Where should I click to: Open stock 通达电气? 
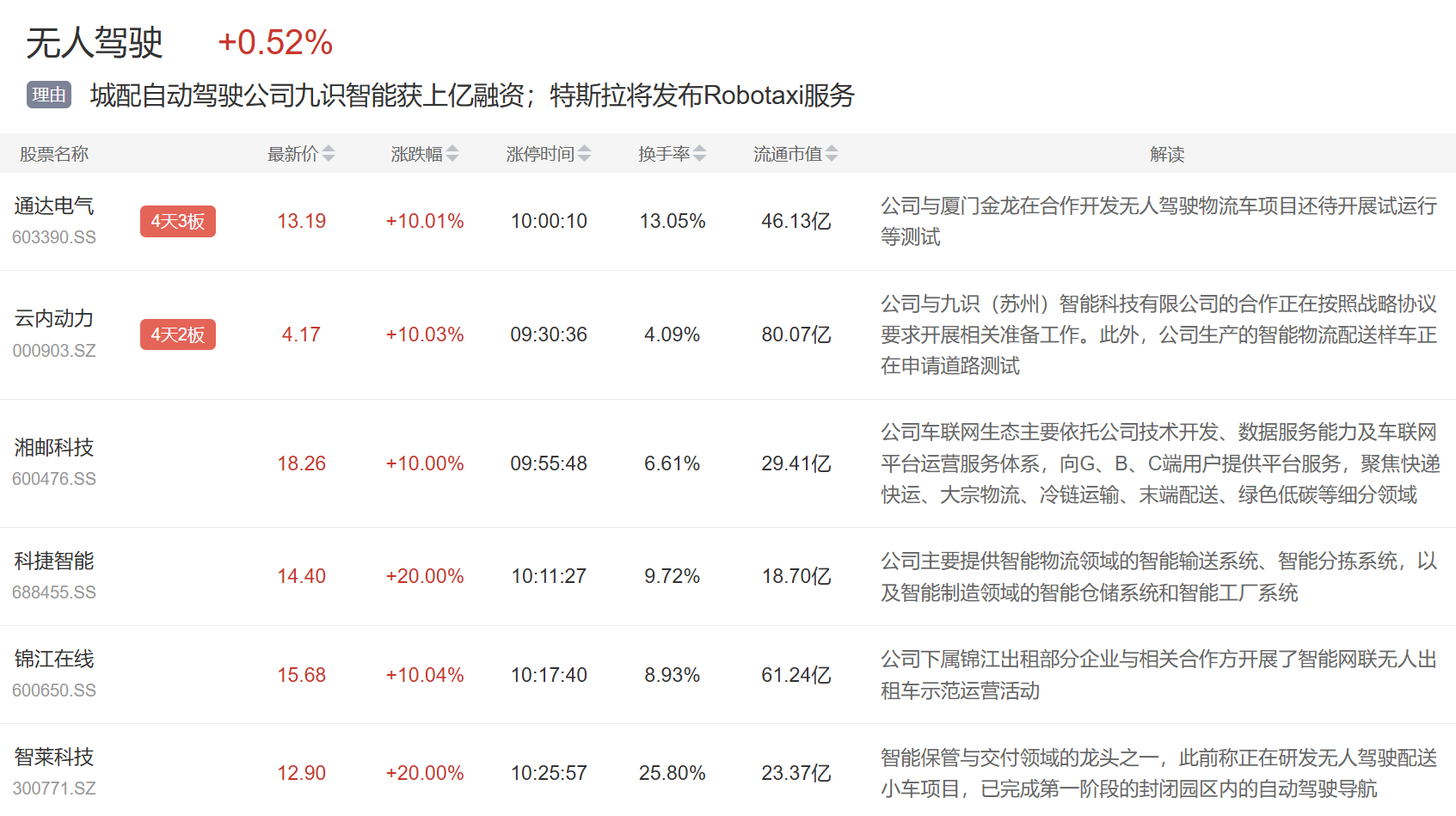[54, 206]
